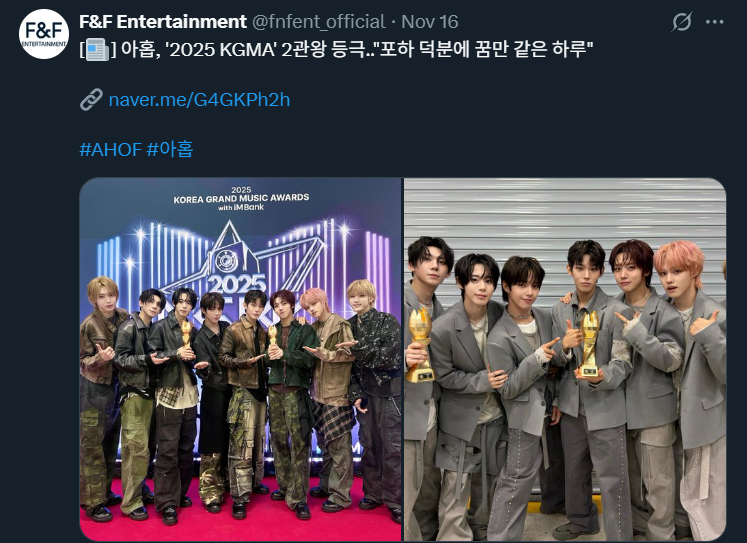Click the trophy held mid-group in gray suits photo
The height and width of the screenshot is (543, 747).
pyautogui.click(x=589, y=343)
